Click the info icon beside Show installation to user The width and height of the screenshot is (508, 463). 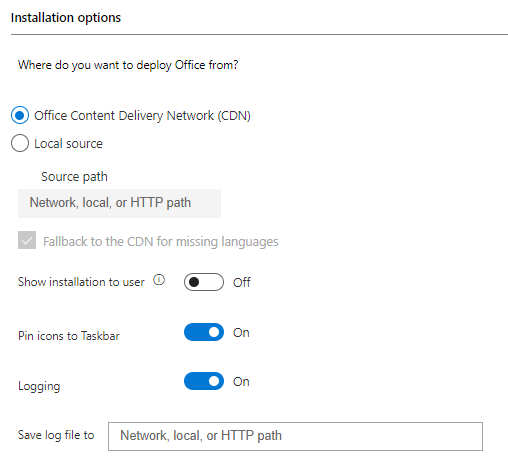pyautogui.click(x=159, y=280)
